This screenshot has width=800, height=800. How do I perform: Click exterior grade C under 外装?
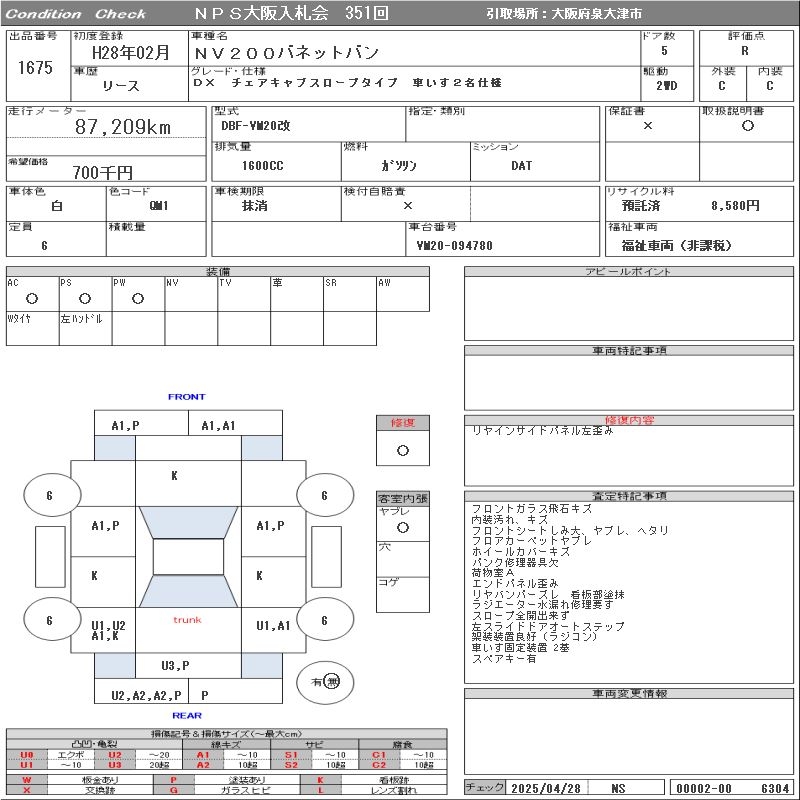point(722,86)
